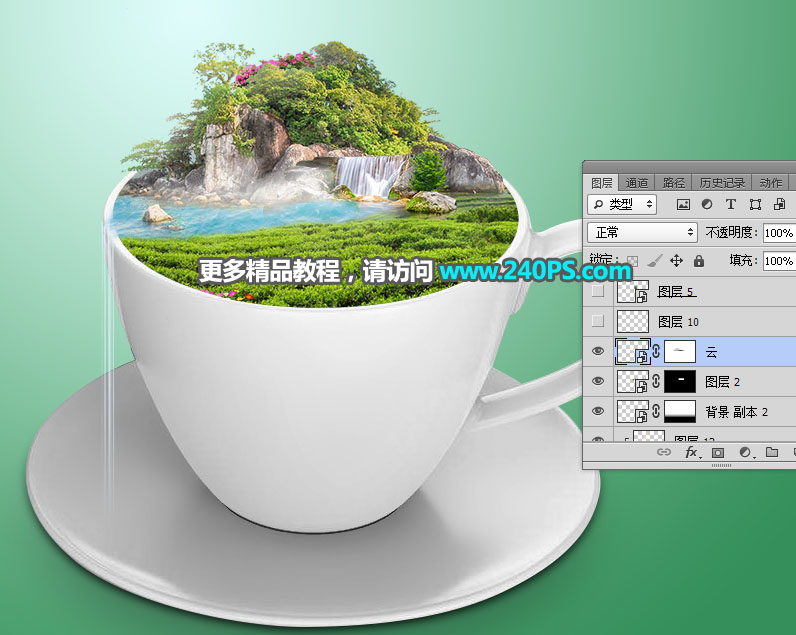The image size is (796, 635).
Task: Create new fill or adjustment layer icon
Action: 745,452
